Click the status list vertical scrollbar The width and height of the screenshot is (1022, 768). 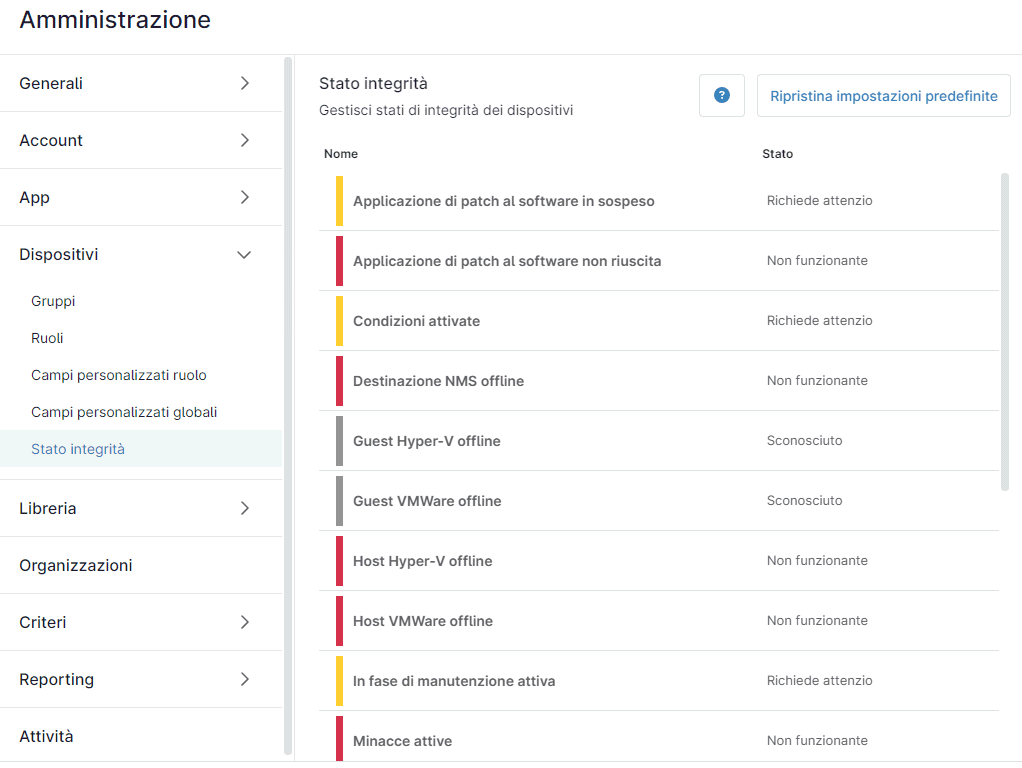click(x=1004, y=330)
